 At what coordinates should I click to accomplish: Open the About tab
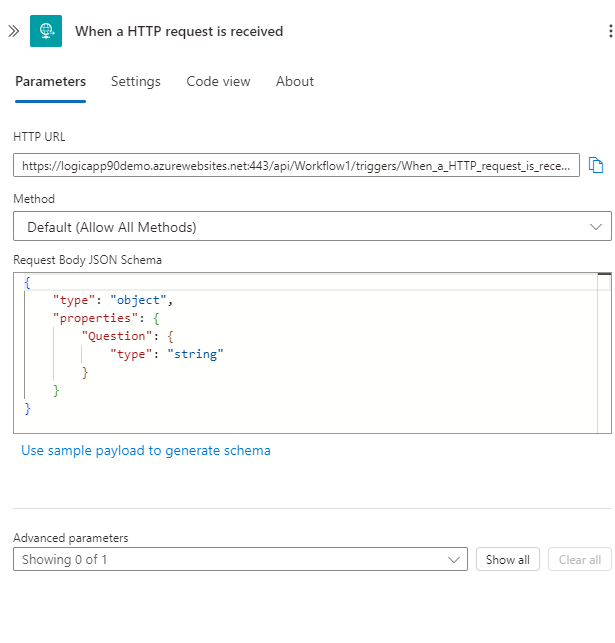click(x=295, y=82)
